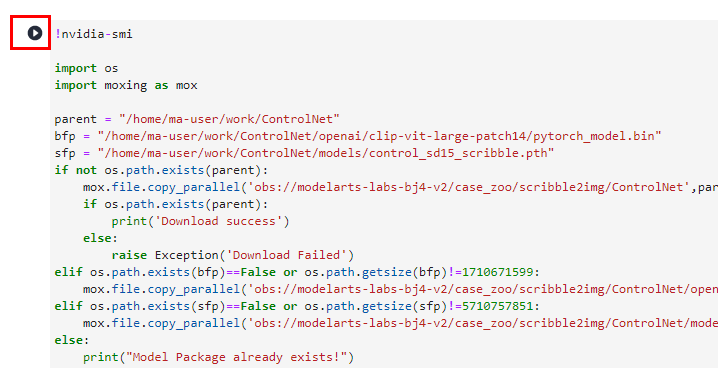
Task: Click 'if not os.path.exists(parent):' line
Action: 161,170
